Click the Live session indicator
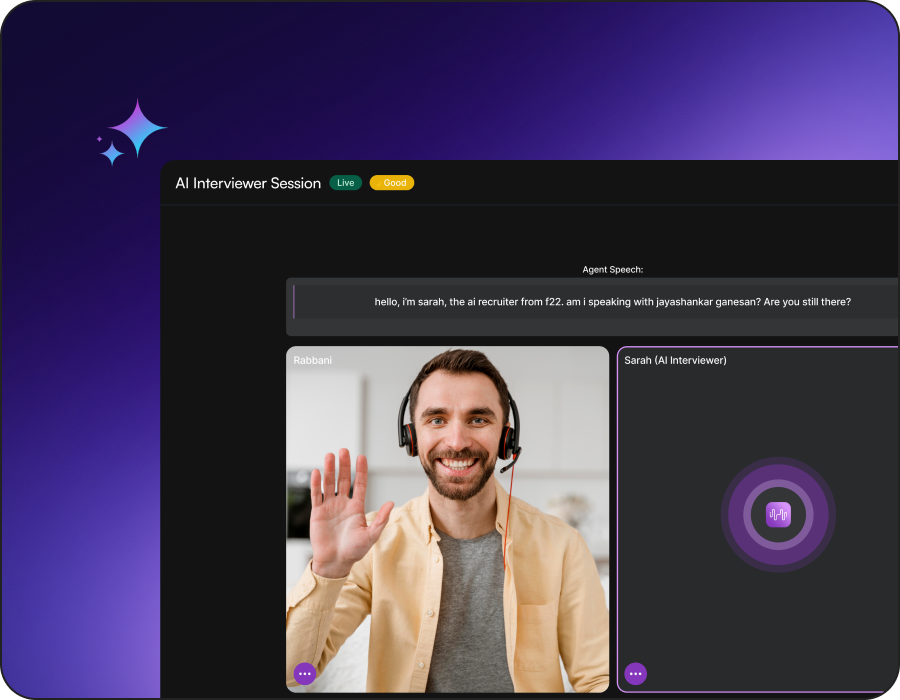This screenshot has width=900, height=700. pos(345,182)
